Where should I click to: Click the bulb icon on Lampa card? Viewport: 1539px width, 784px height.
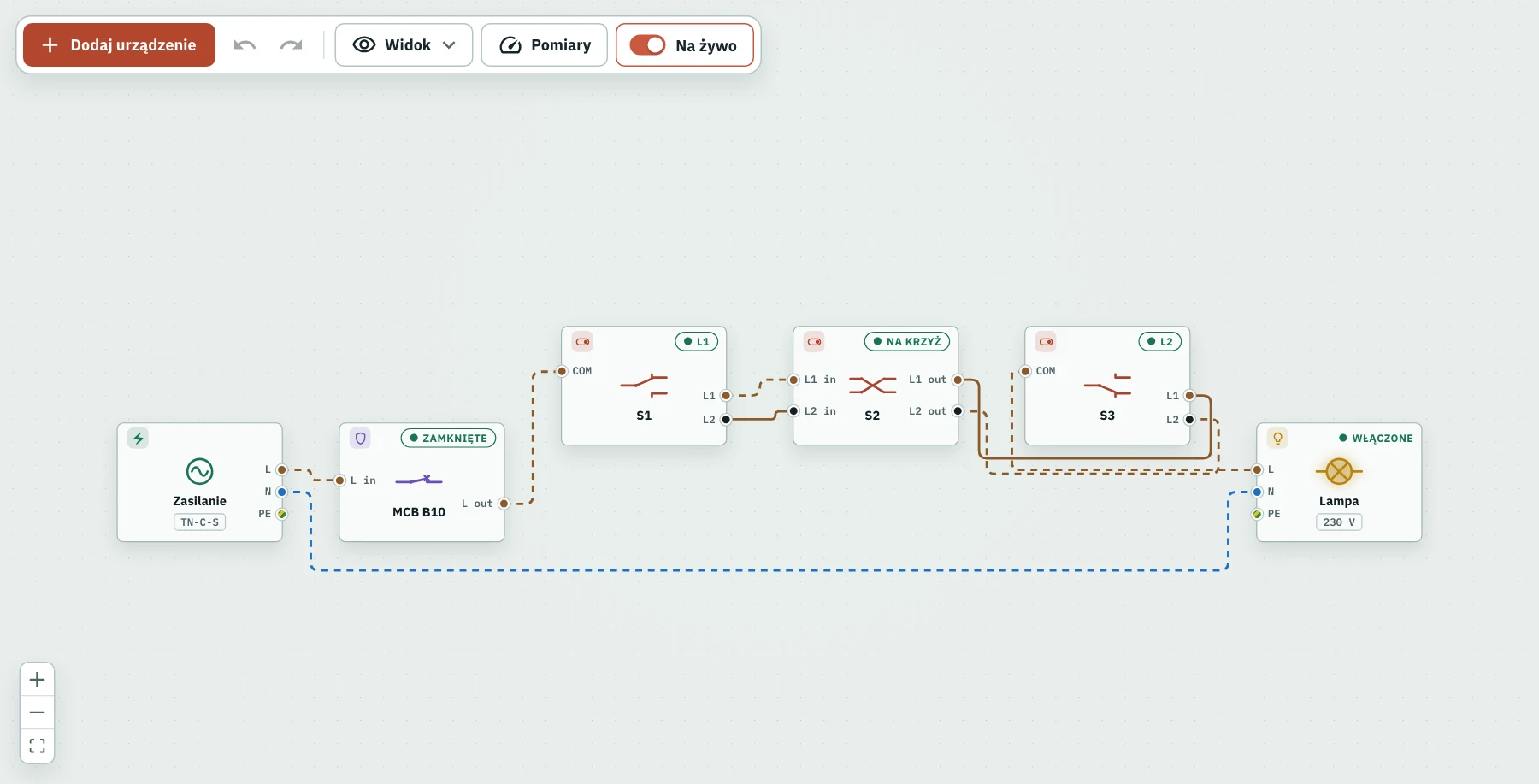point(1277,438)
